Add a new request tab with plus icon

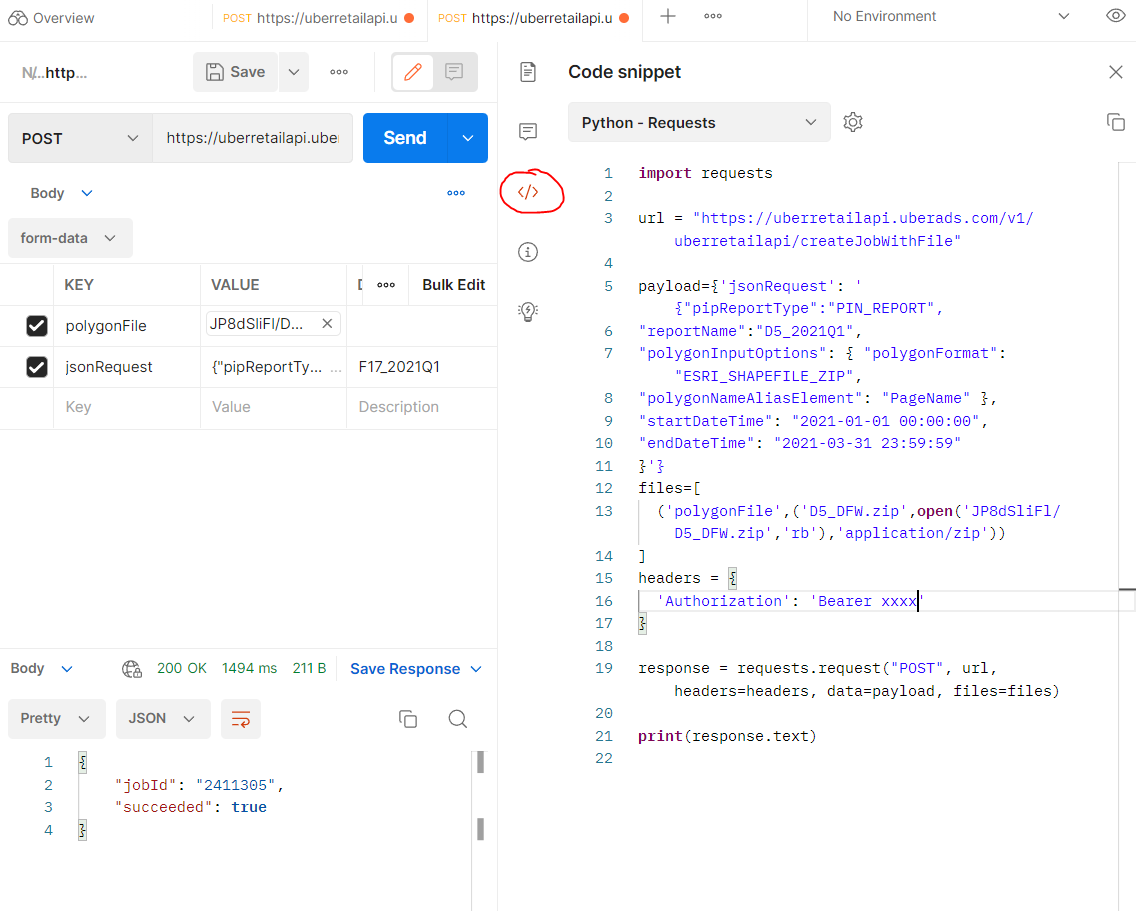[x=668, y=16]
